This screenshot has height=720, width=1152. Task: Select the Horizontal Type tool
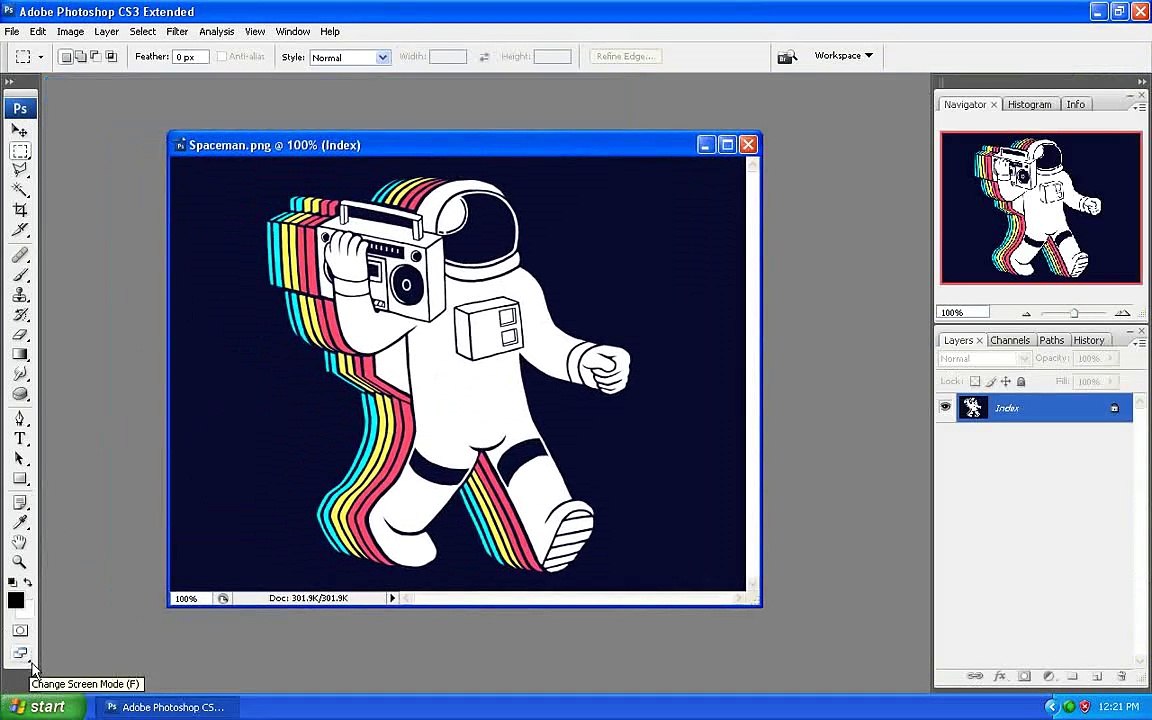[20, 439]
